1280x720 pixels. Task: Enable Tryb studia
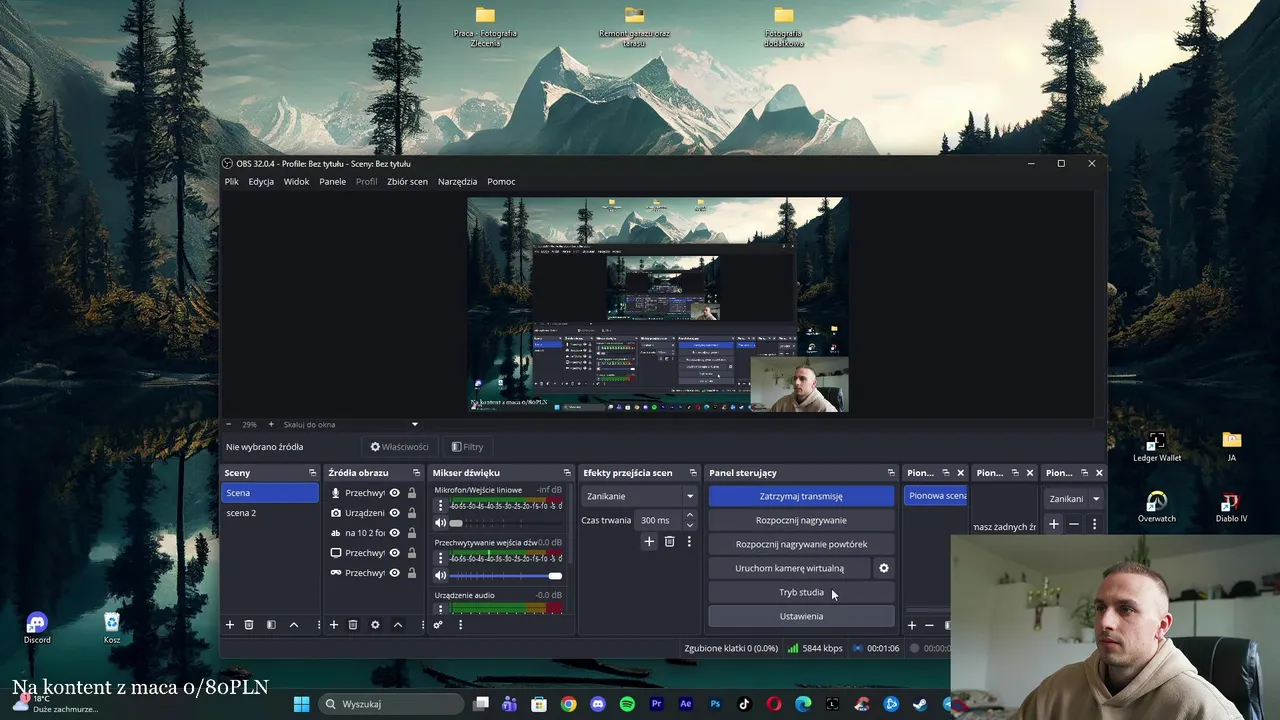coord(801,592)
